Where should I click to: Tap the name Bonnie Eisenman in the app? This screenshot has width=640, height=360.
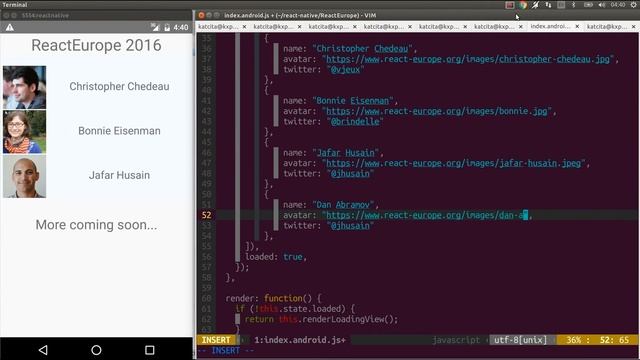pyautogui.click(x=119, y=131)
